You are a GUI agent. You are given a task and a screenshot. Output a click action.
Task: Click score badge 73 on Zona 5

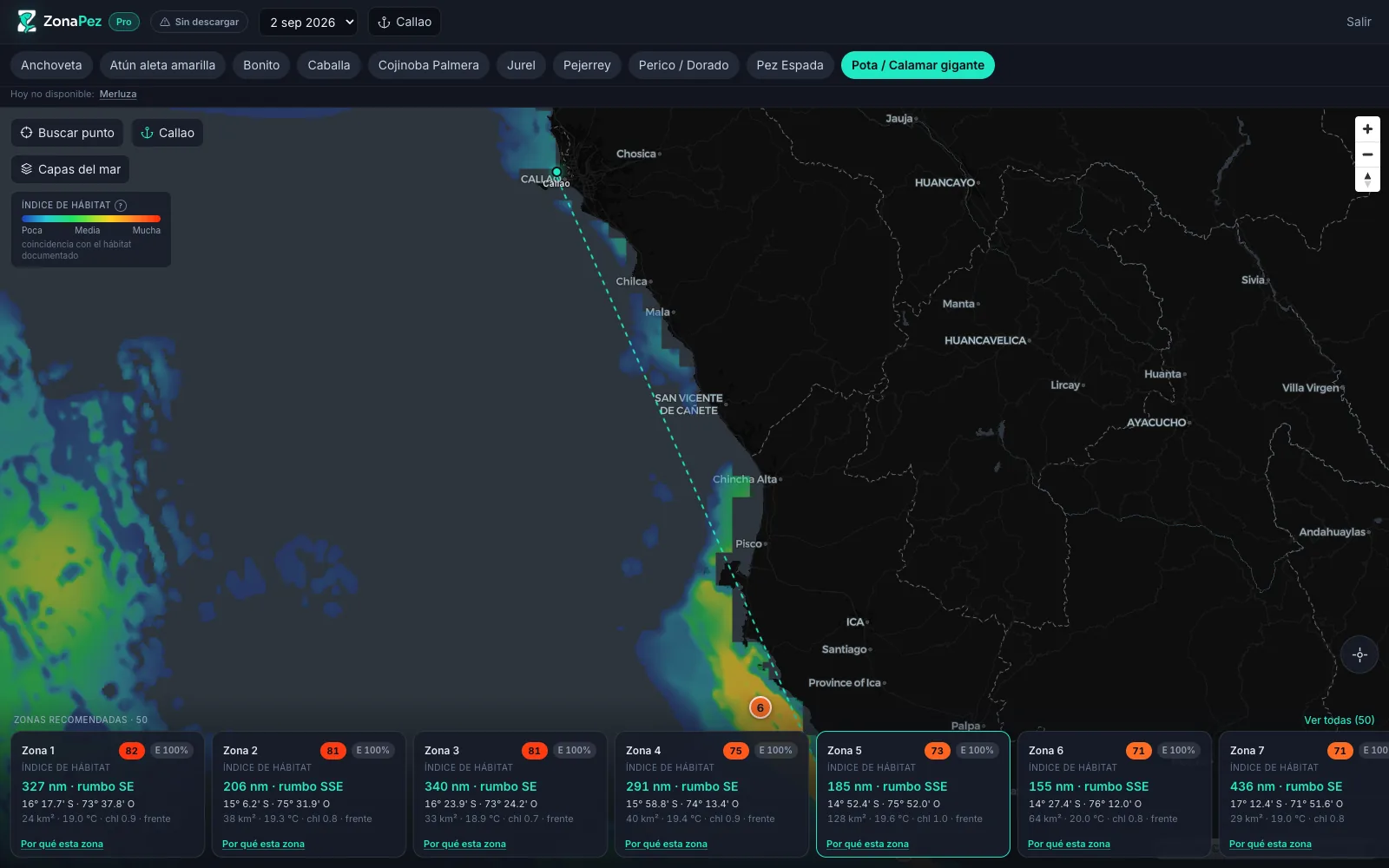click(937, 750)
